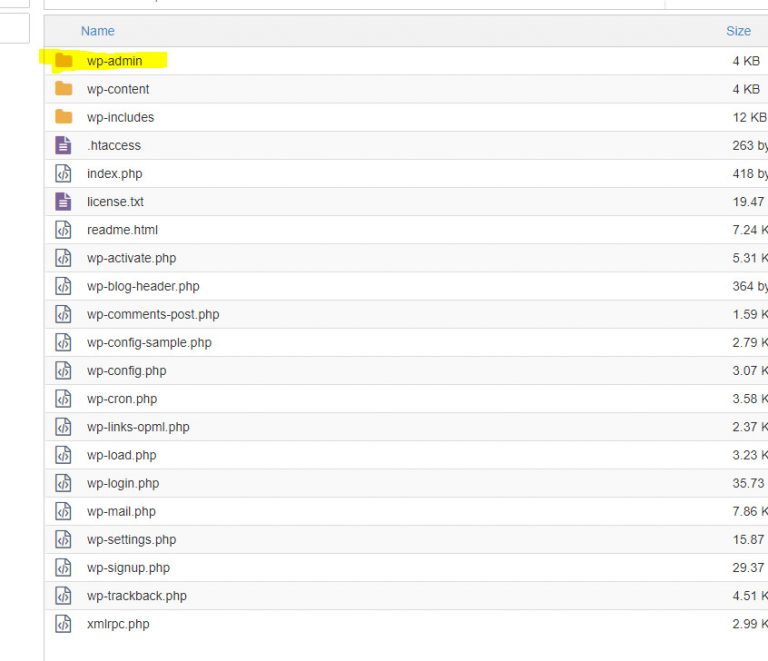Select the wp-trackback.php file name
This screenshot has width=768, height=661.
coord(137,596)
